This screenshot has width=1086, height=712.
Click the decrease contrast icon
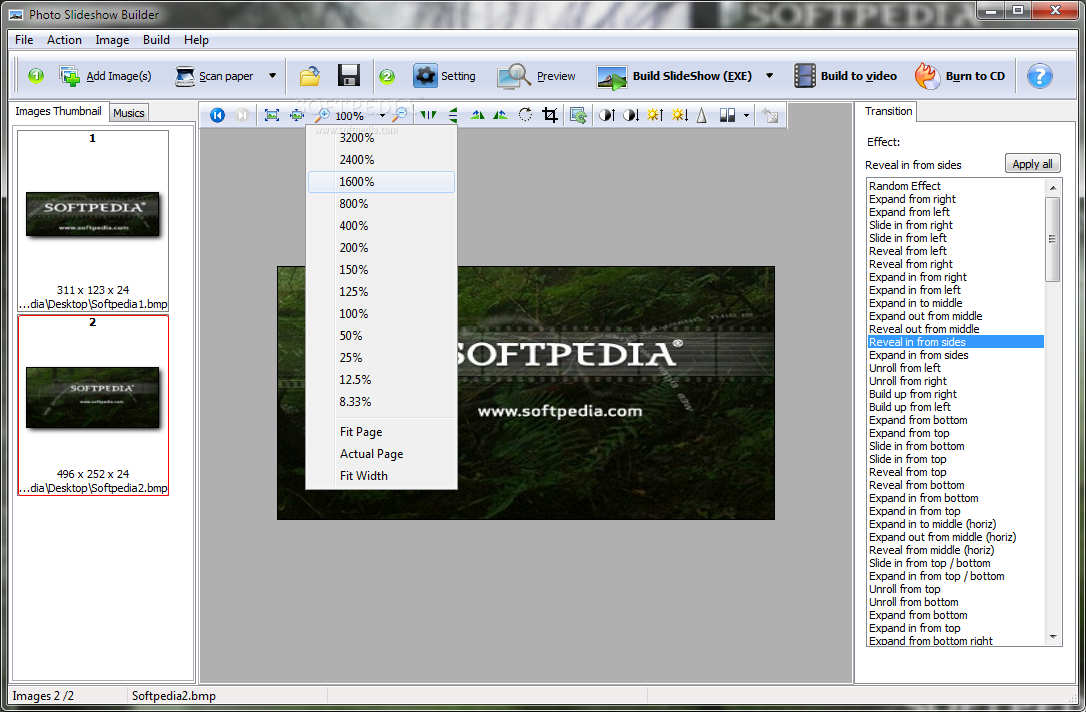(x=630, y=115)
